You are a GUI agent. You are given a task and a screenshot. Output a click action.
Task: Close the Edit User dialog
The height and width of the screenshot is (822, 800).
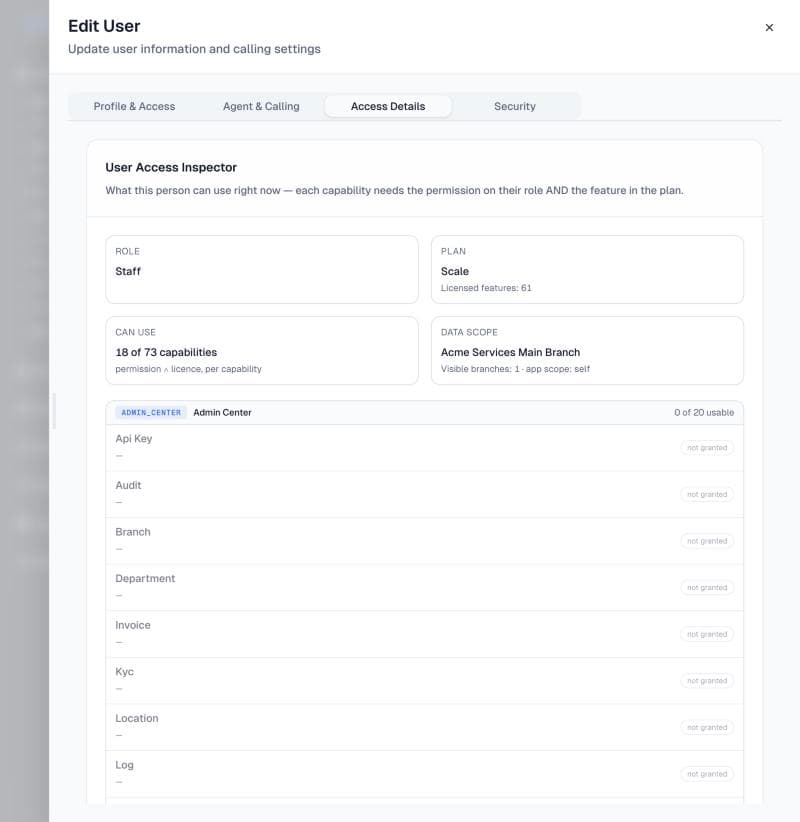tap(769, 27)
